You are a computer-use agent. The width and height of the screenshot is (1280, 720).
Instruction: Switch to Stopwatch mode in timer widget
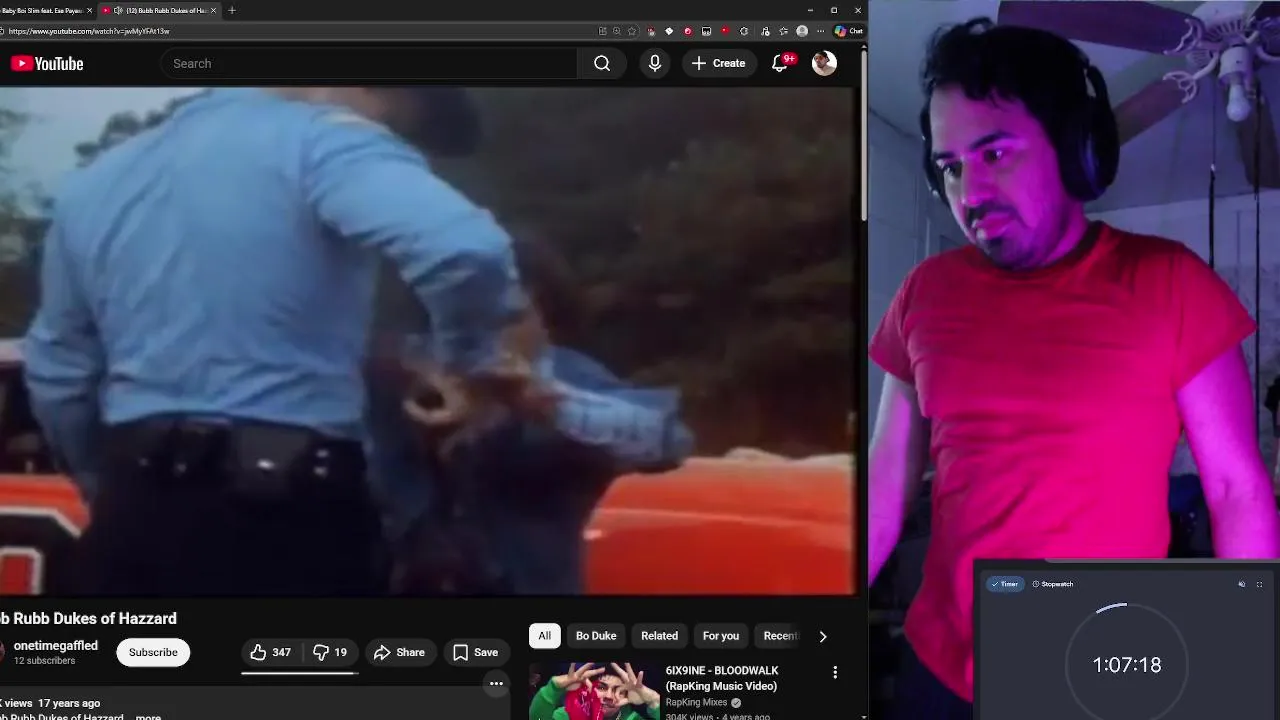(1053, 584)
